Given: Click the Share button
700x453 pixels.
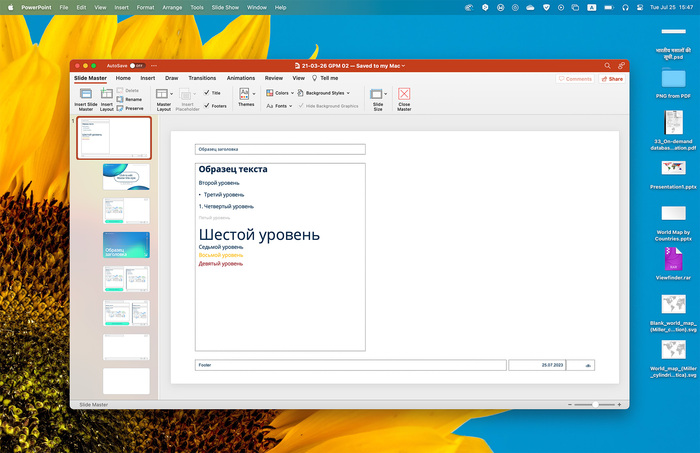Looking at the screenshot, I should pyautogui.click(x=612, y=79).
